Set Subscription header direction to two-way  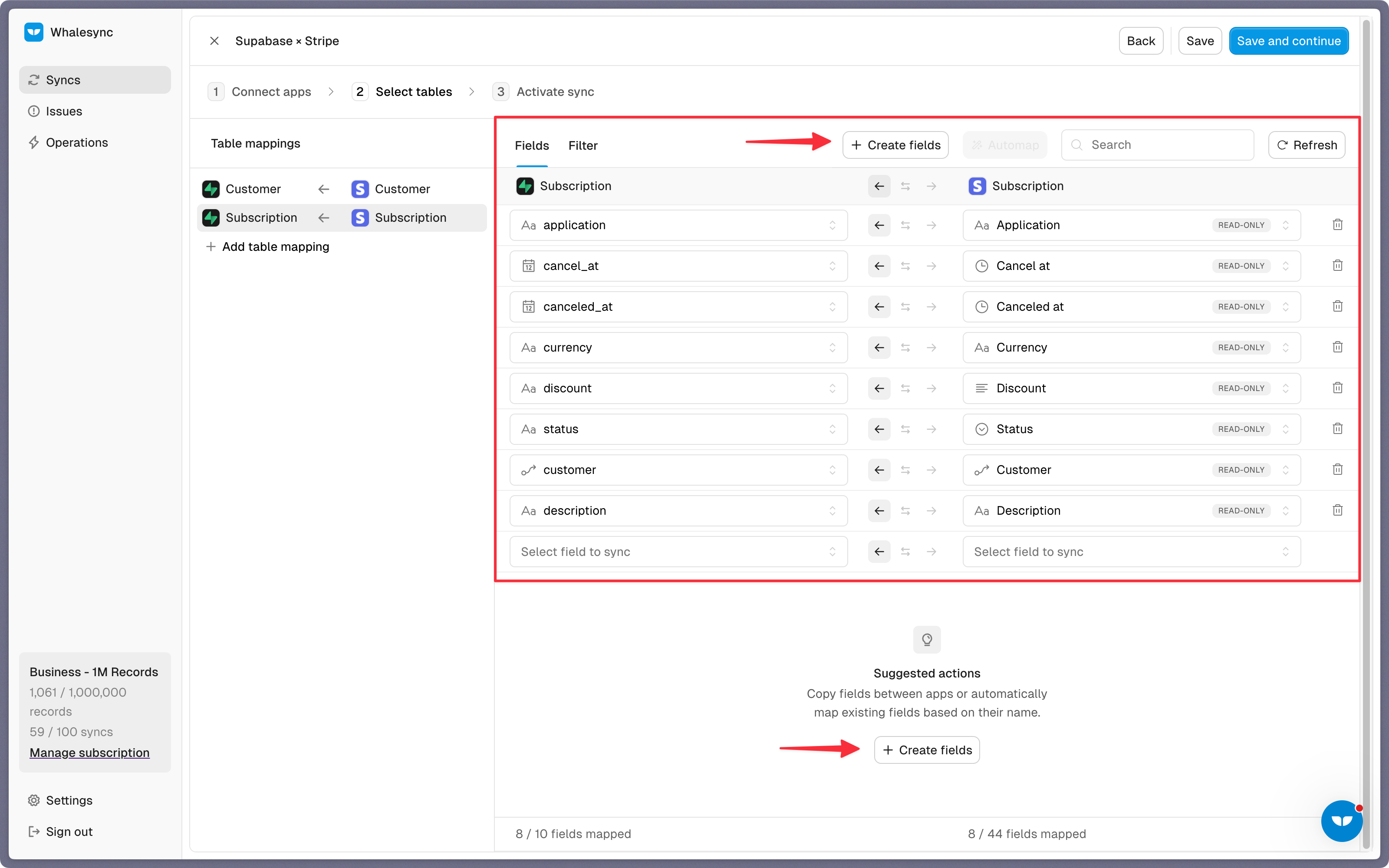[905, 186]
